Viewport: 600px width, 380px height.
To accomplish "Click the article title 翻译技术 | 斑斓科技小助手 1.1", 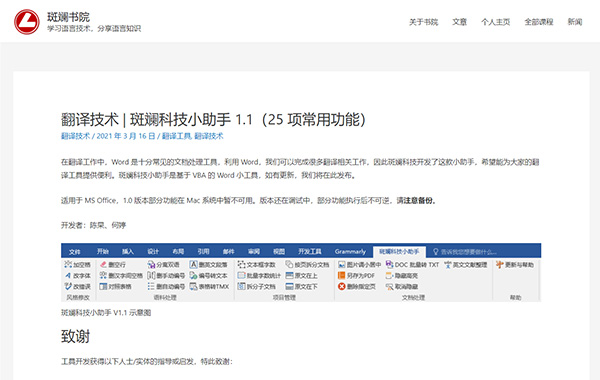I will pyautogui.click(x=213, y=119).
